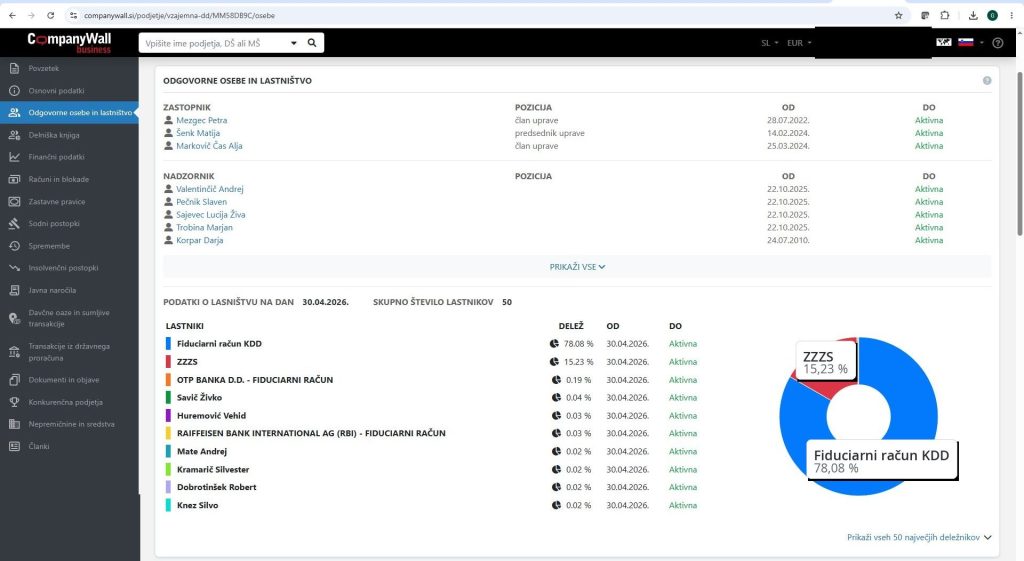1024x561 pixels.
Task: Click the Spremembe history icon
Action: click(14, 246)
